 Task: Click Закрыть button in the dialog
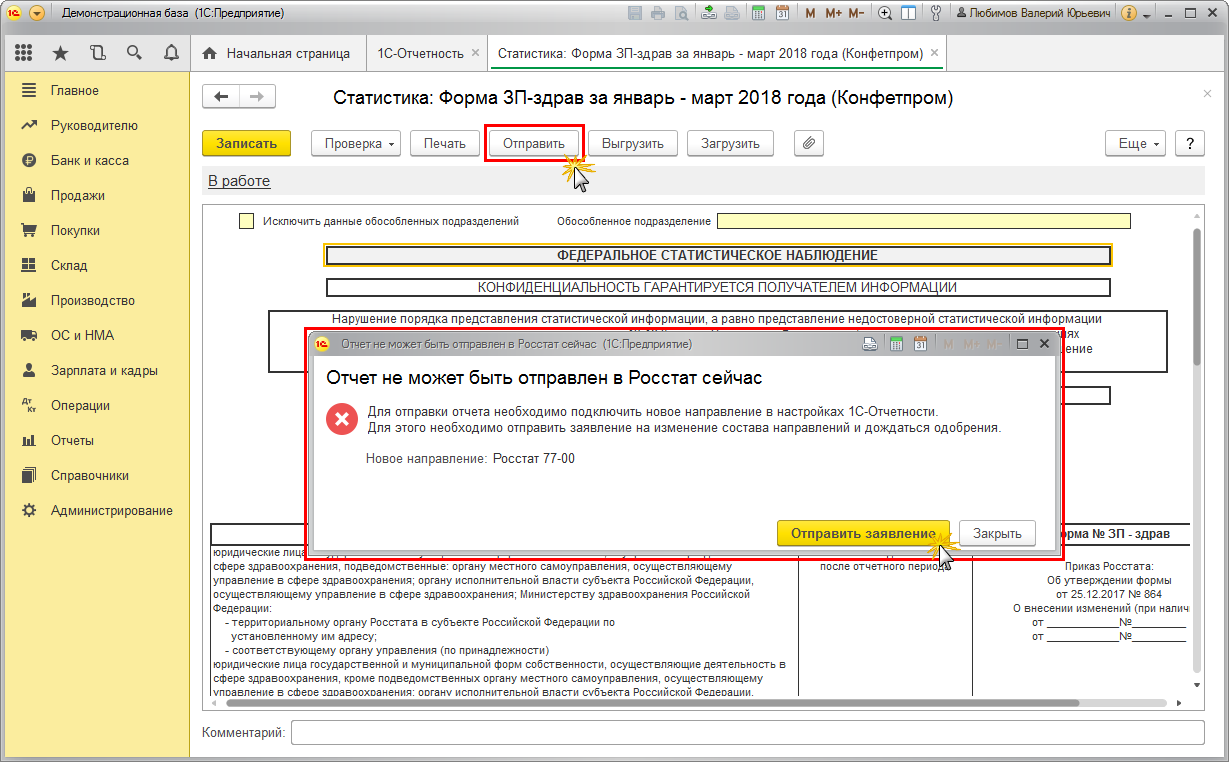click(x=997, y=533)
